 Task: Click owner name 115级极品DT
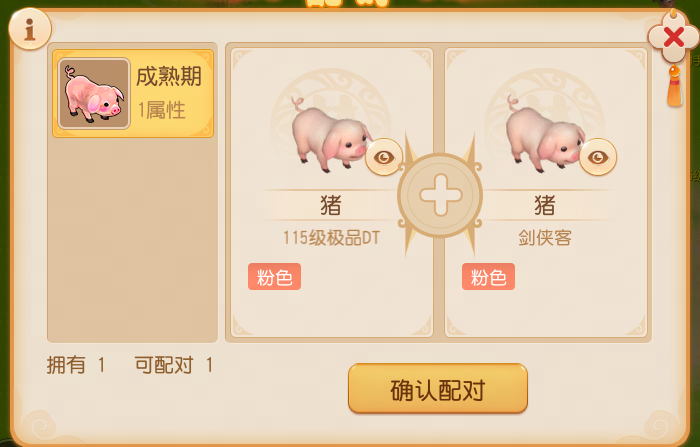331,238
